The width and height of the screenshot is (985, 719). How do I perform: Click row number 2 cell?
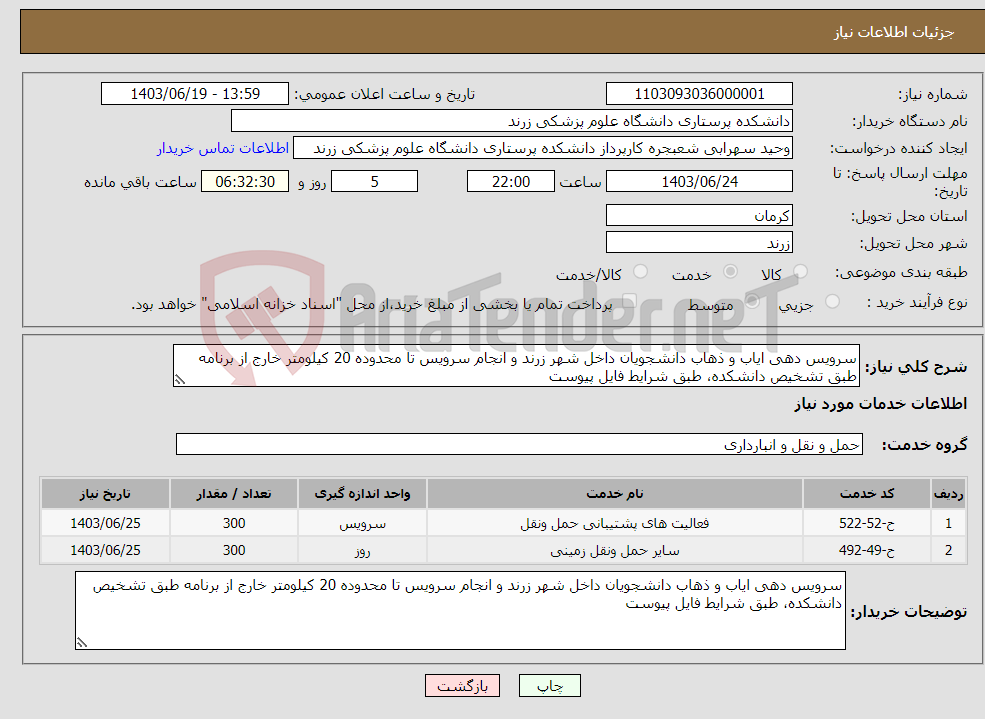click(x=949, y=550)
